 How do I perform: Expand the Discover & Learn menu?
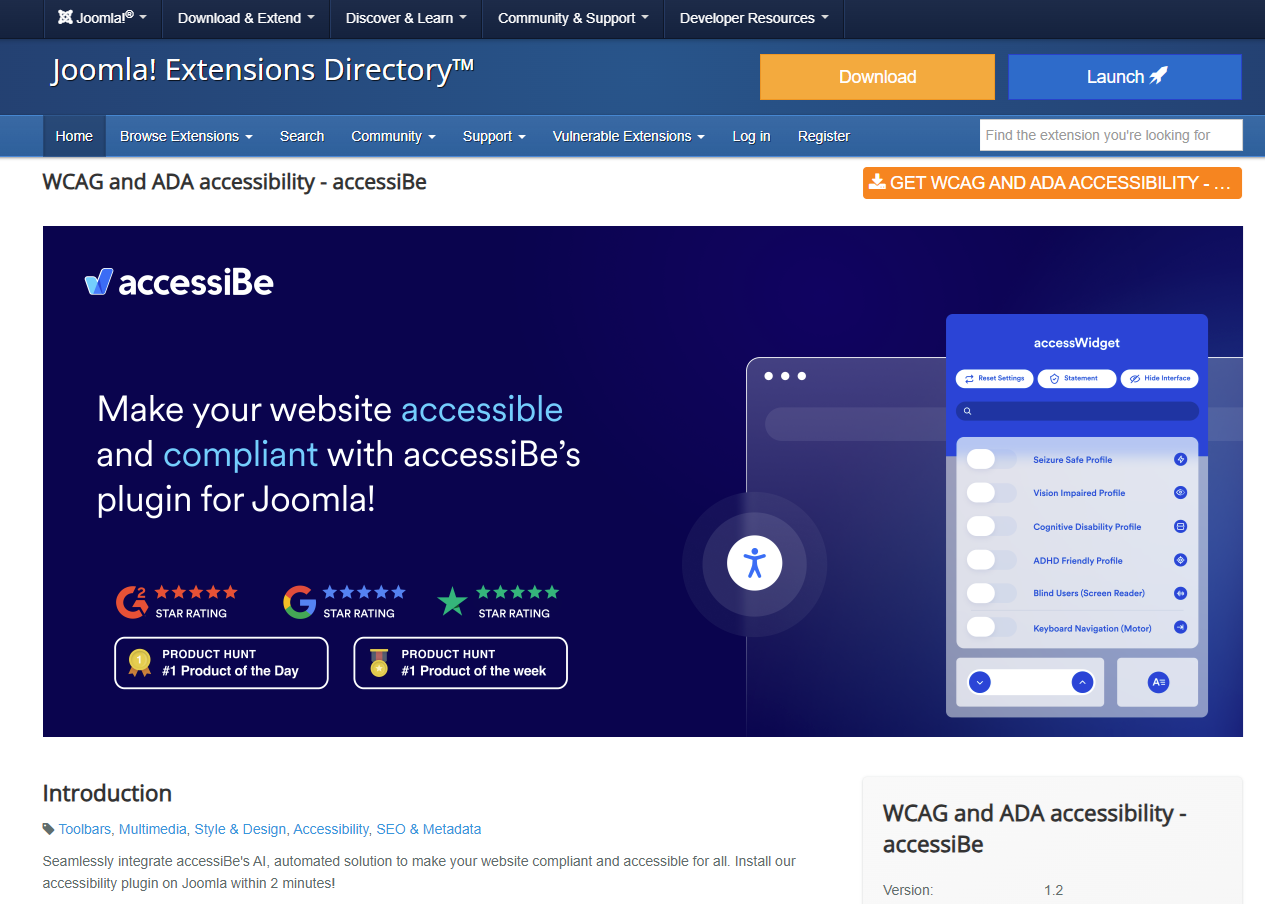405,18
